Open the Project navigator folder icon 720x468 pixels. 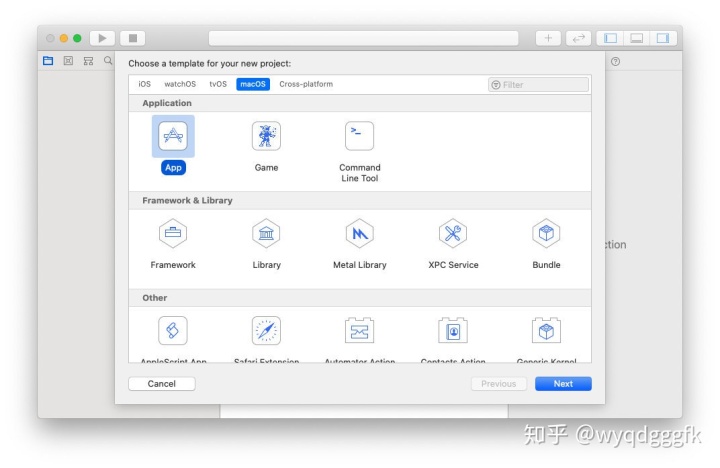(48, 61)
